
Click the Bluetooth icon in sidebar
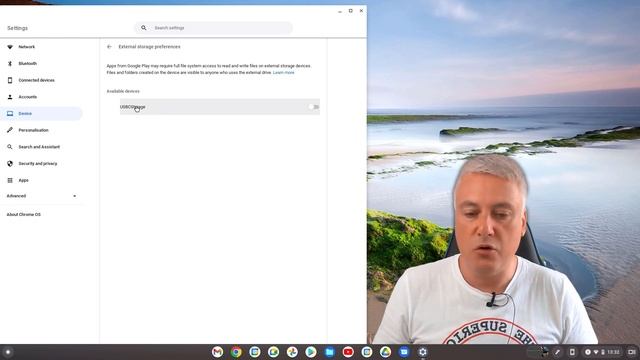click(x=10, y=64)
